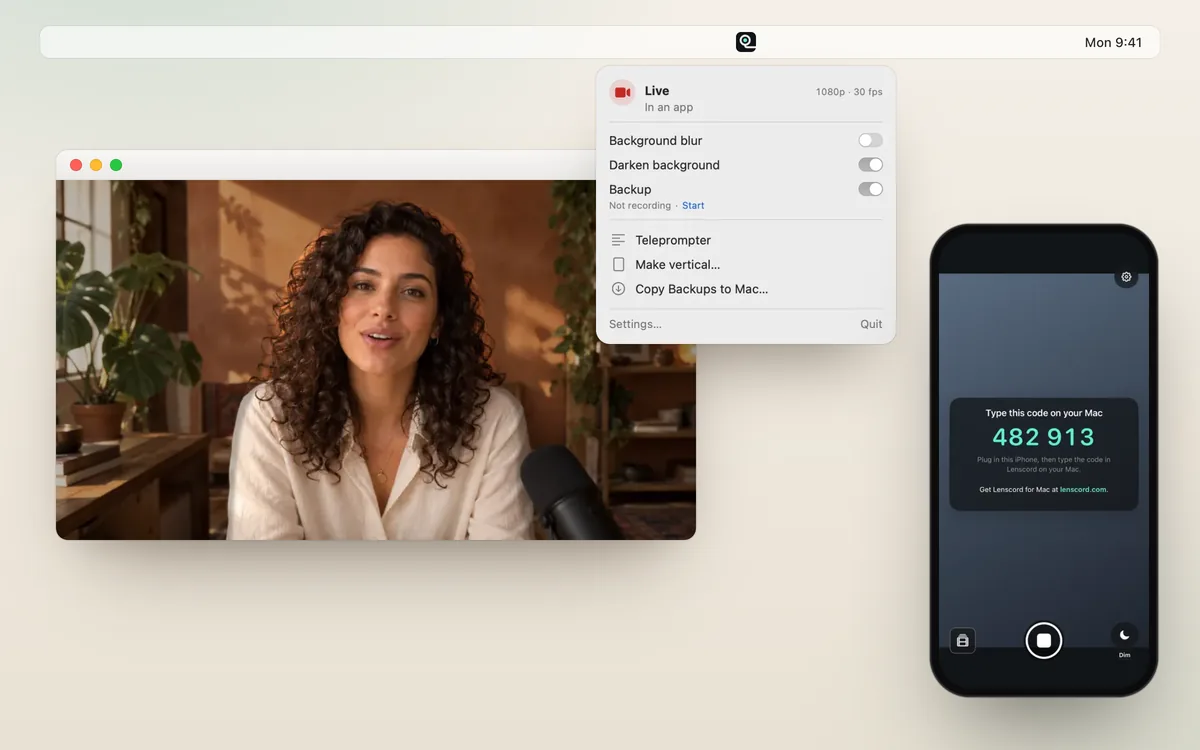The height and width of the screenshot is (750, 1200).
Task: Turn off the Backup switch
Action: (x=870, y=189)
